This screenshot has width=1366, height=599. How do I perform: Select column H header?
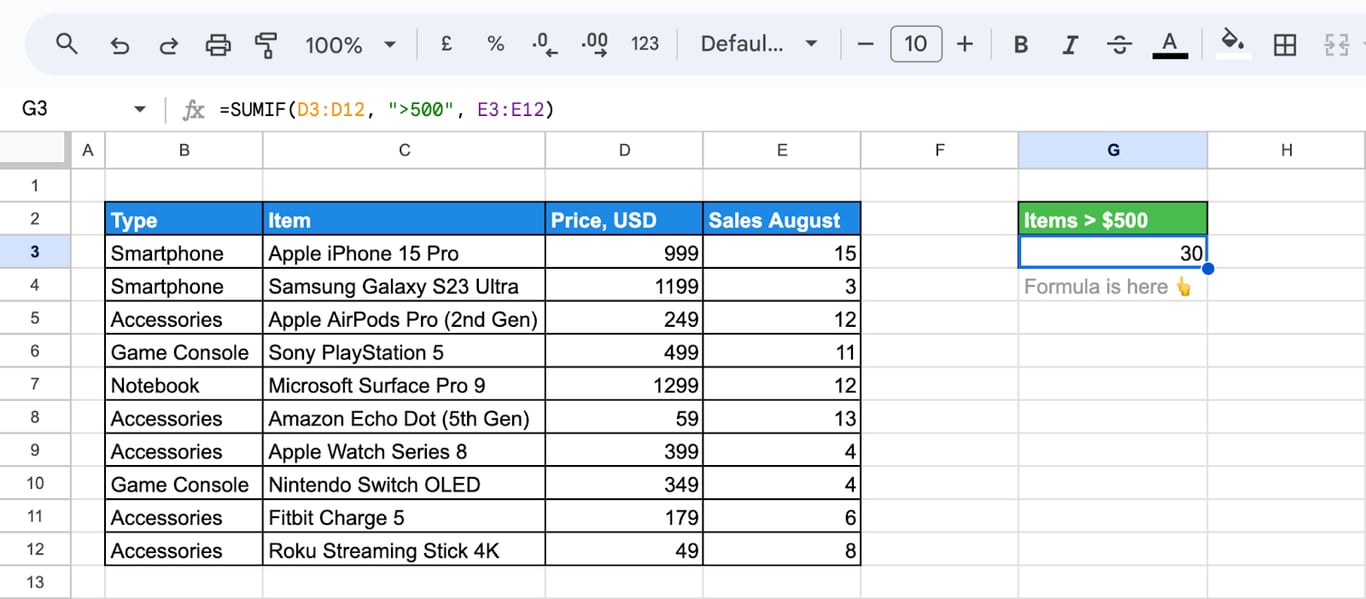click(1286, 150)
